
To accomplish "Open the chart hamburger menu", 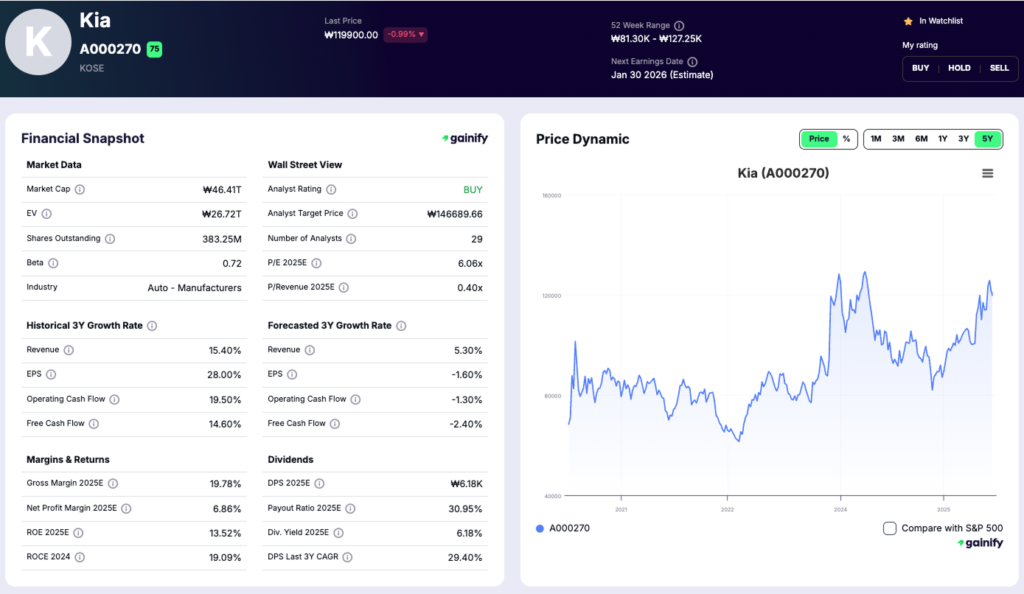I will (x=987, y=173).
